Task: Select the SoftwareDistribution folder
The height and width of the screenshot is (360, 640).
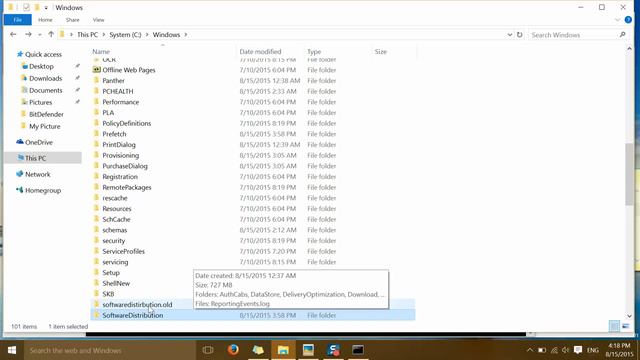Action: pyautogui.click(x=253, y=315)
